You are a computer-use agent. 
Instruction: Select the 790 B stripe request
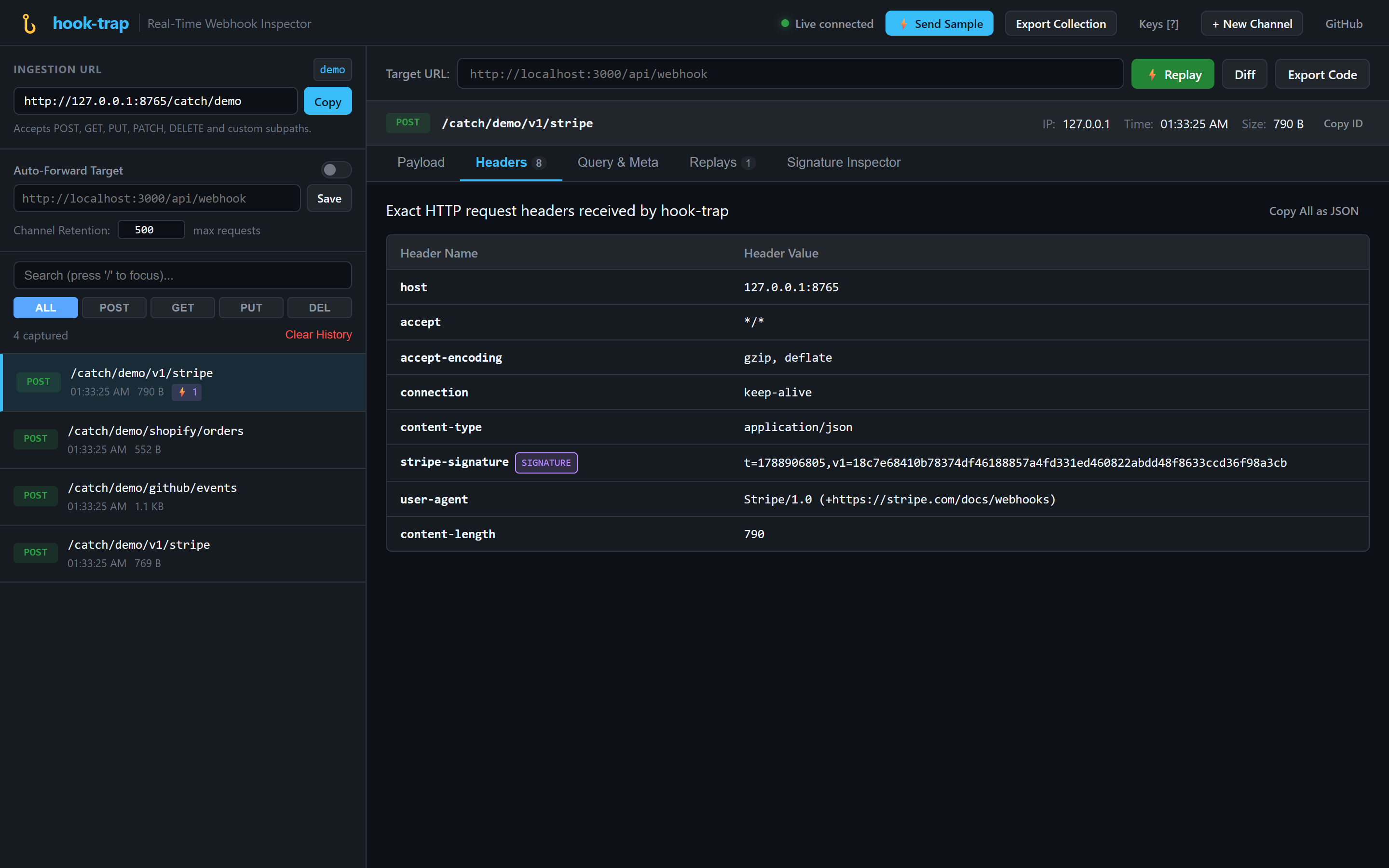[182, 382]
